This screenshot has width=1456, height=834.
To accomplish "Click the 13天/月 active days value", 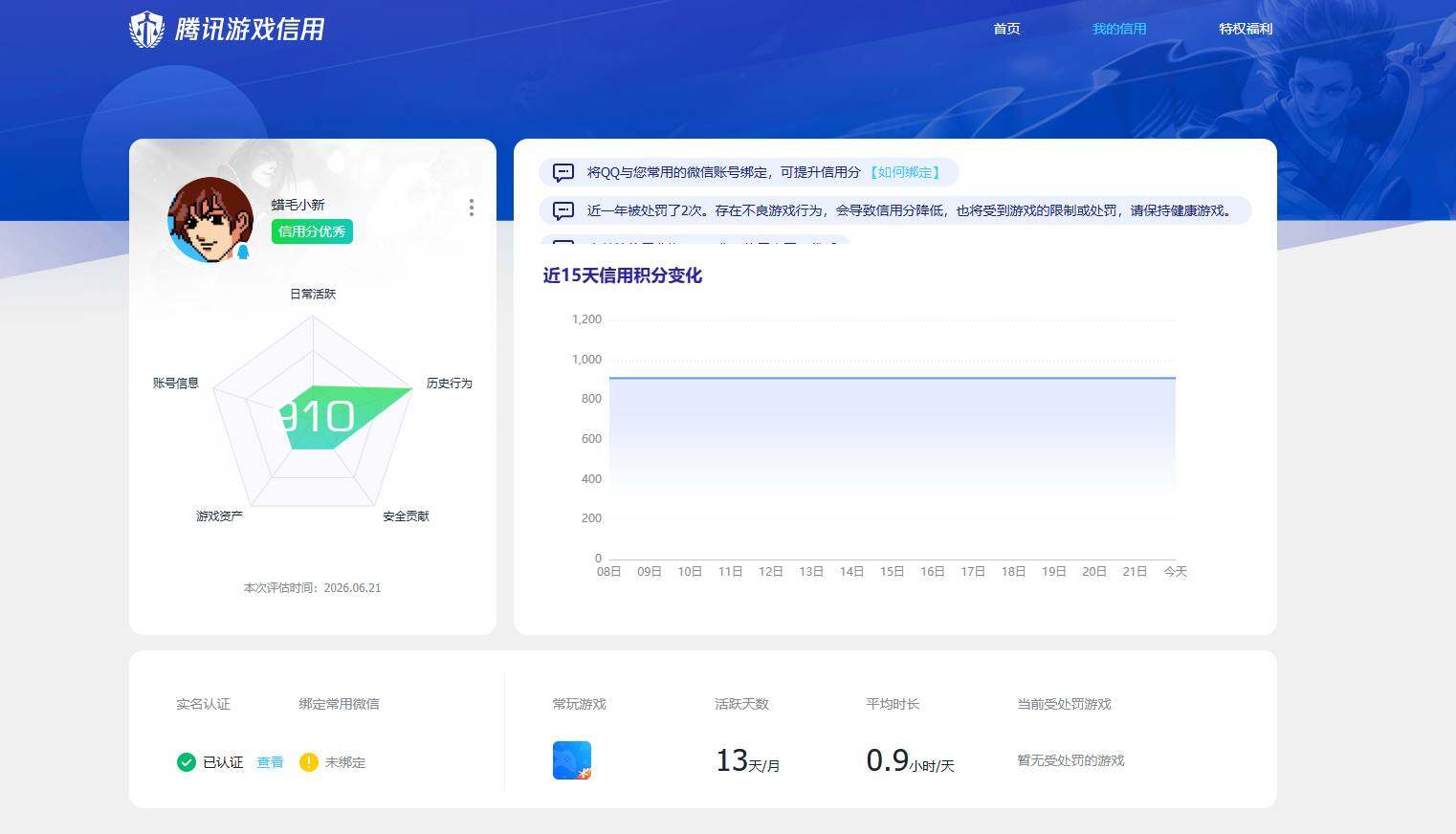I will click(x=748, y=760).
